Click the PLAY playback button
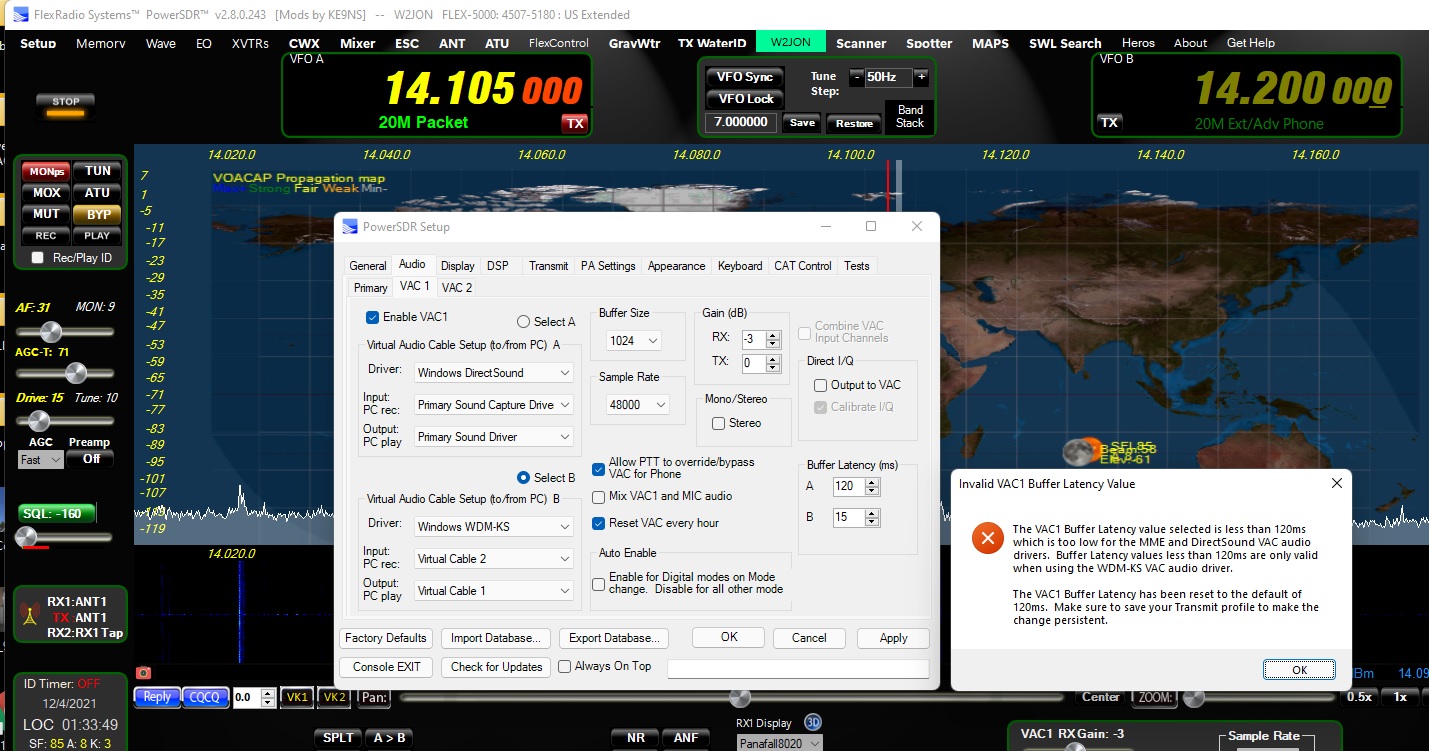1429x751 pixels. pyautogui.click(x=97, y=236)
